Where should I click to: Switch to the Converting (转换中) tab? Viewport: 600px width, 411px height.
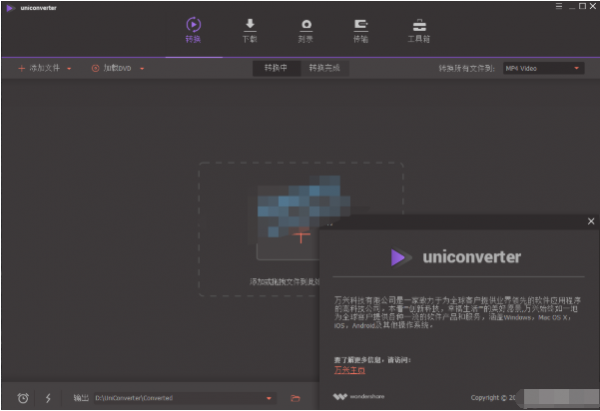[x=276, y=68]
